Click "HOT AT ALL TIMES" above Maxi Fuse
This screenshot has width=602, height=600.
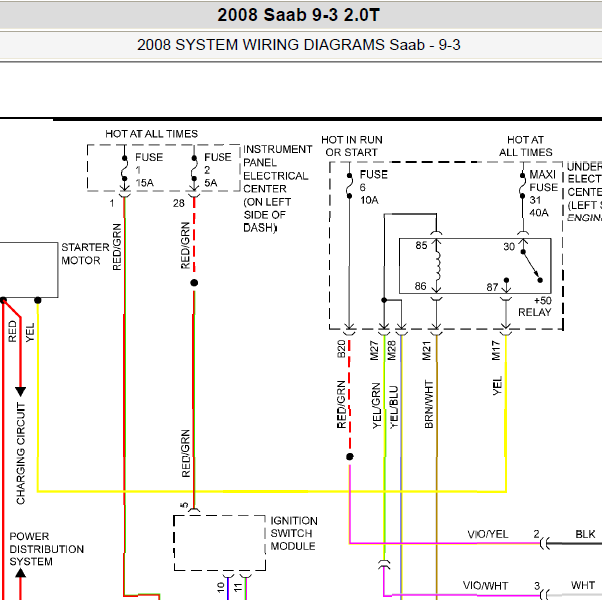tap(525, 146)
